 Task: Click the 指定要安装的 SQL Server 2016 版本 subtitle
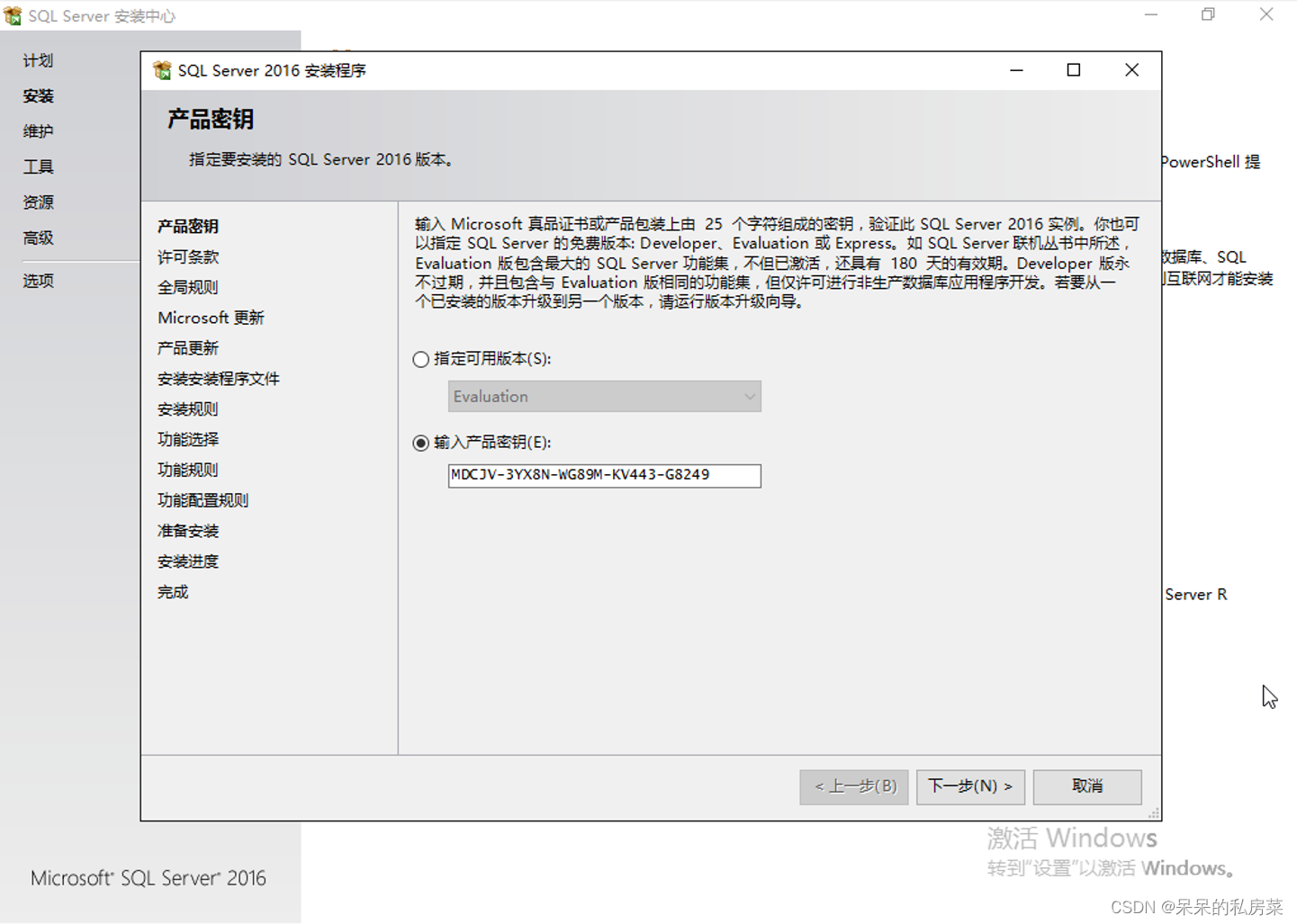tap(322, 159)
